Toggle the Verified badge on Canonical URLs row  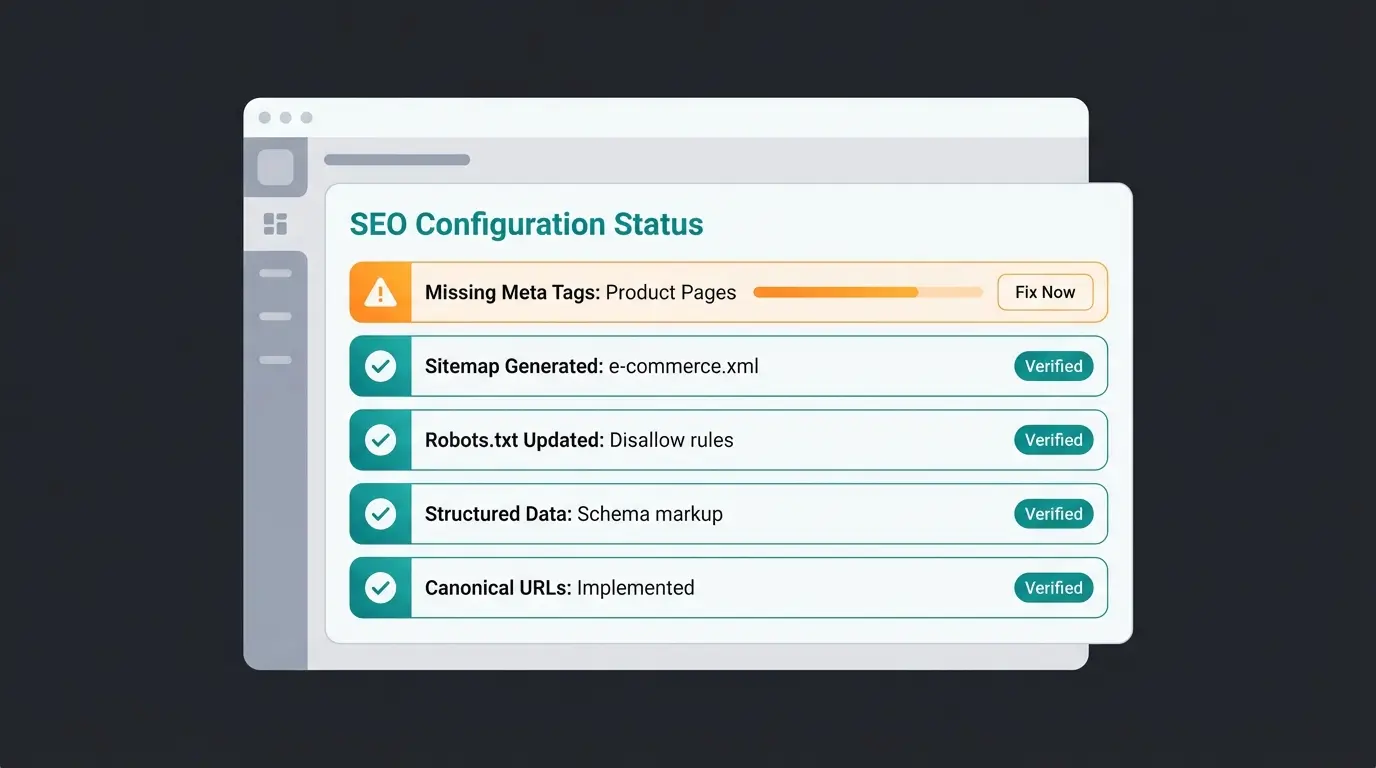[1053, 588]
